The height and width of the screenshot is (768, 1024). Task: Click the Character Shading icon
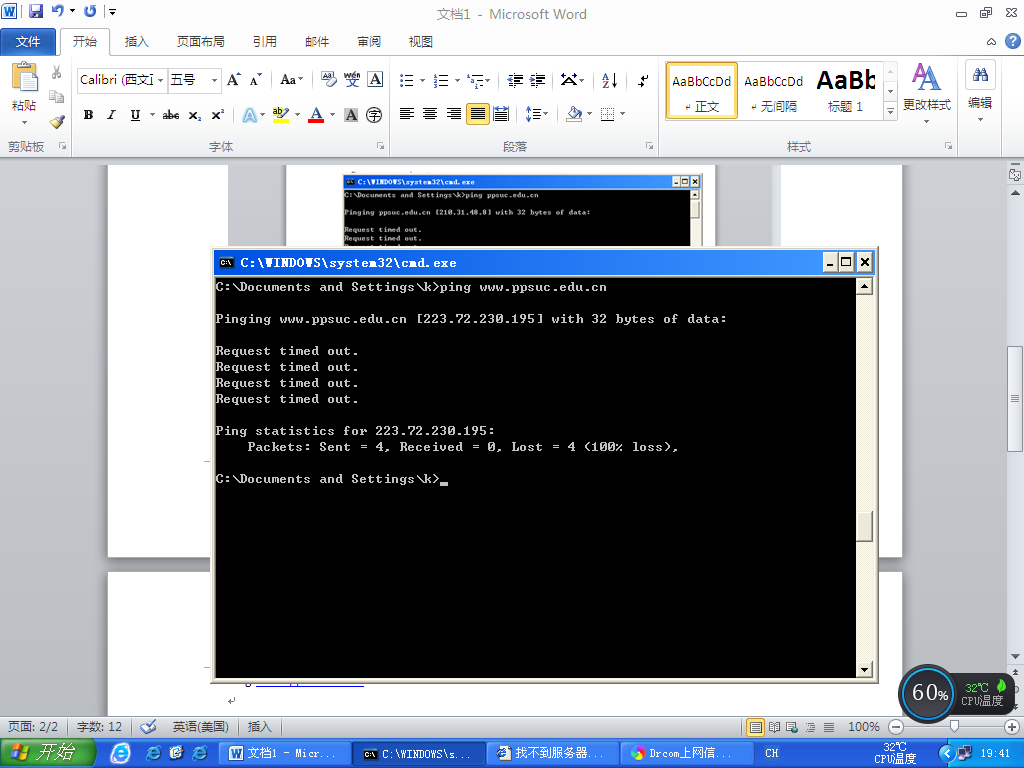click(x=351, y=115)
